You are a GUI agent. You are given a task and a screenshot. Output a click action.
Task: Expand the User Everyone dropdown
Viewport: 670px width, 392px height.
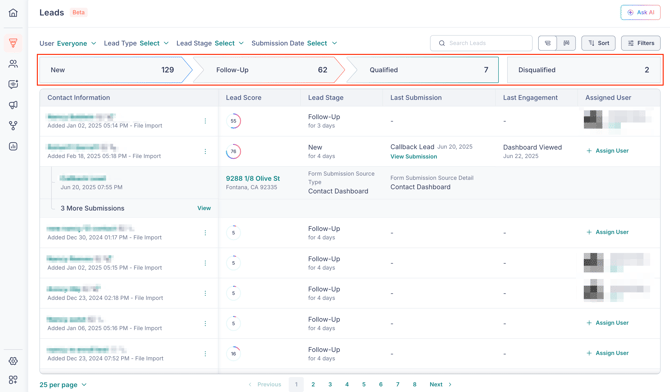click(68, 43)
